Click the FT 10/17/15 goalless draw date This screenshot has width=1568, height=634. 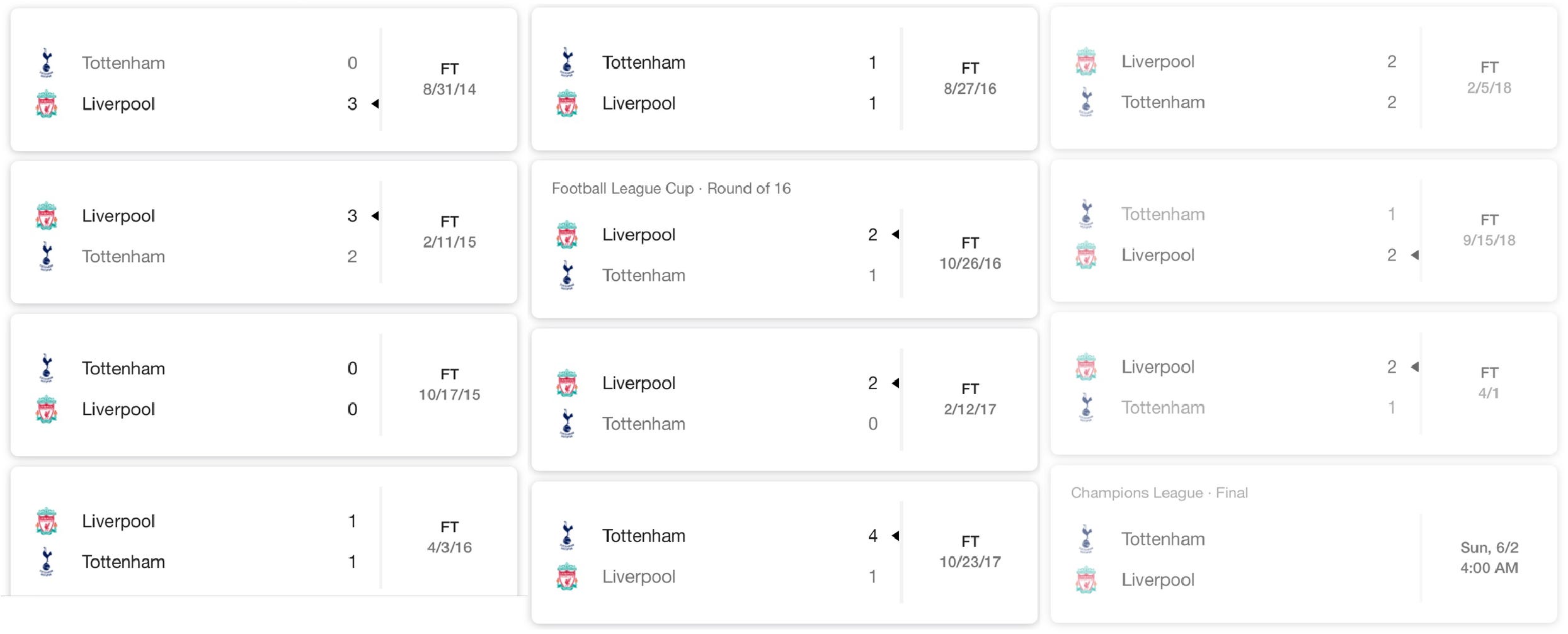point(450,385)
